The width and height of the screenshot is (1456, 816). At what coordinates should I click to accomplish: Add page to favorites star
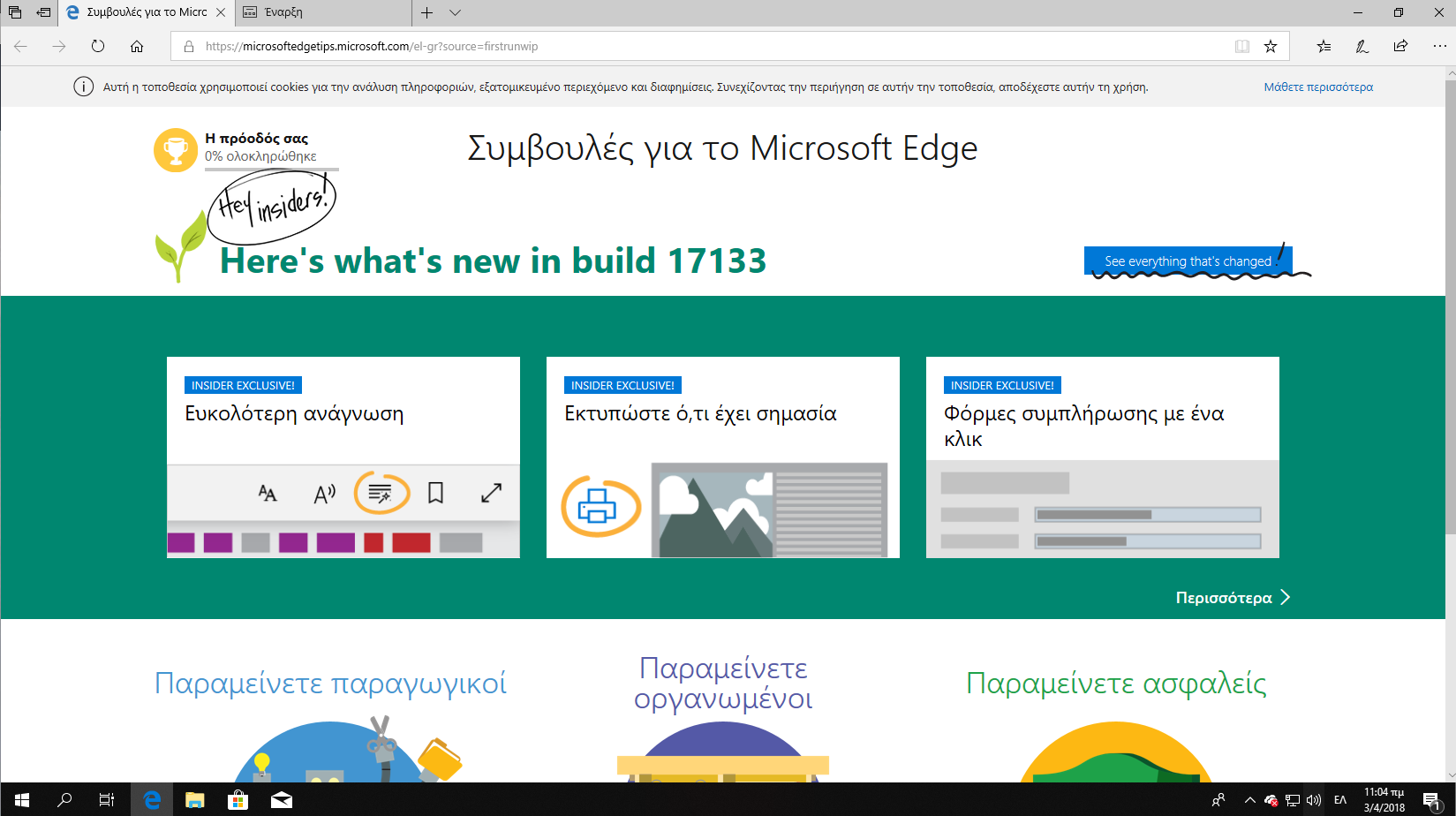[x=1271, y=47]
